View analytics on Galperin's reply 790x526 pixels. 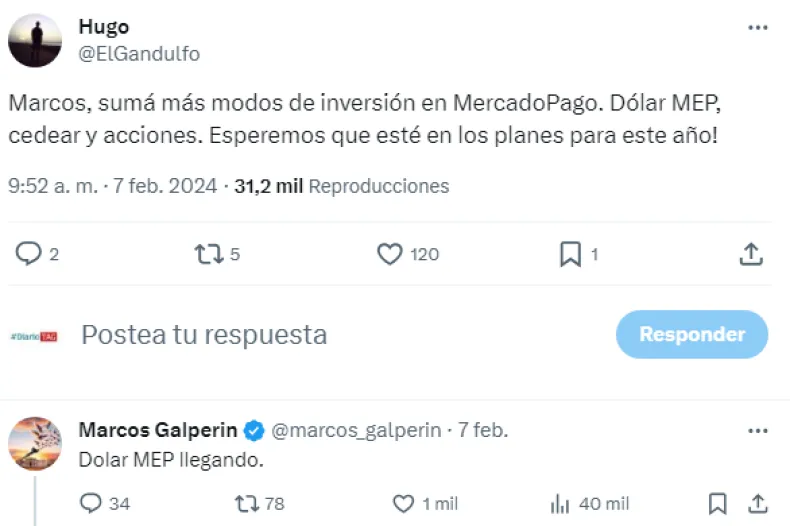click(x=560, y=502)
